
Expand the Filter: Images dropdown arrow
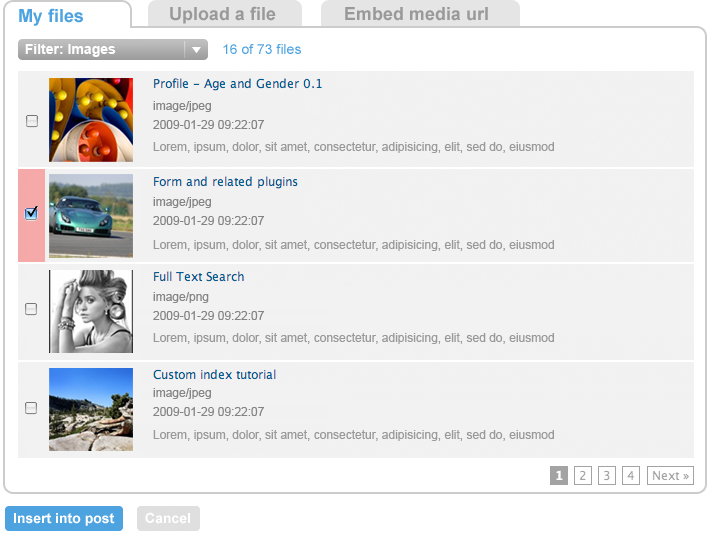pos(196,49)
